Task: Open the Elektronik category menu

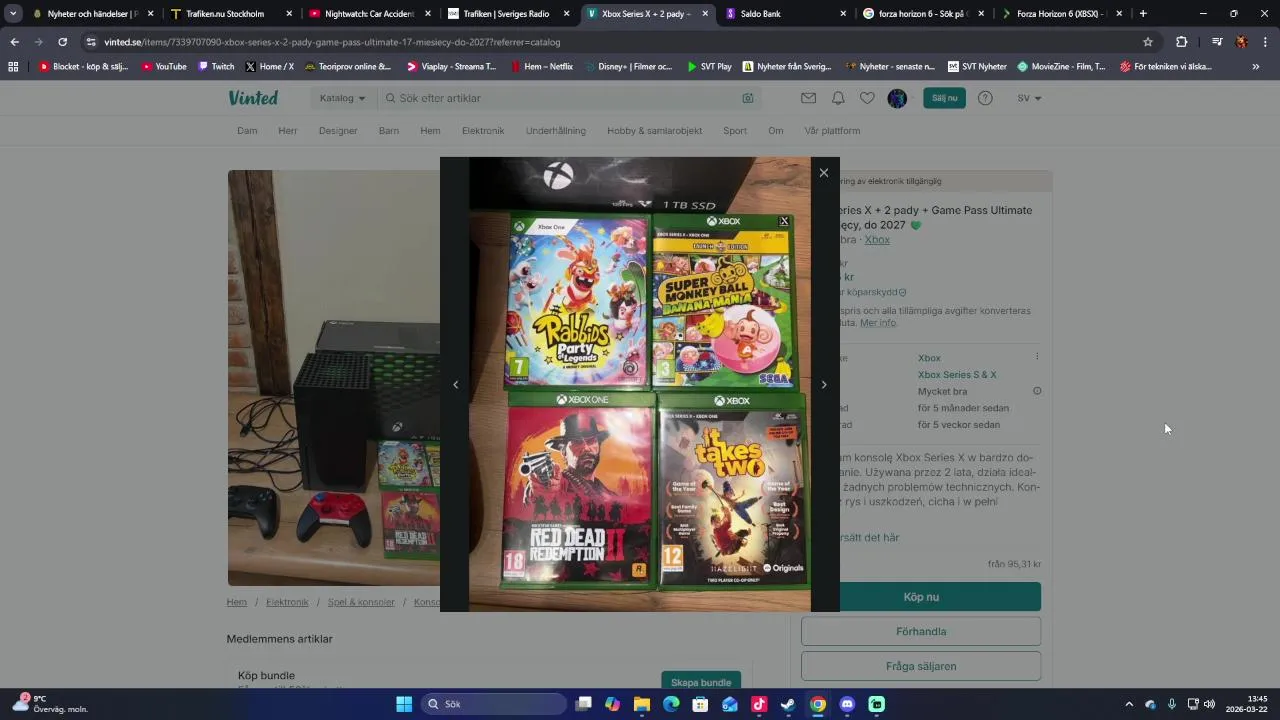Action: point(483,131)
